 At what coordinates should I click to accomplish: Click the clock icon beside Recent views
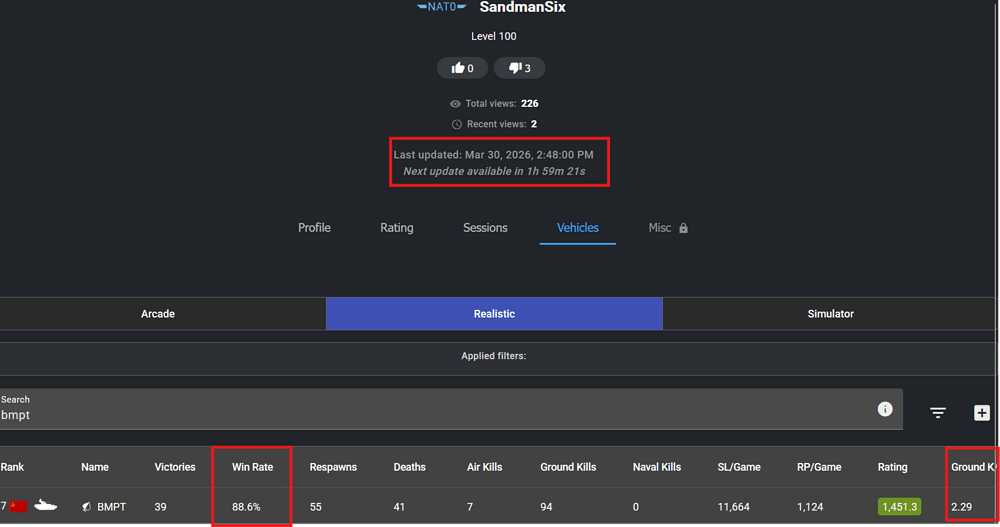click(x=456, y=125)
